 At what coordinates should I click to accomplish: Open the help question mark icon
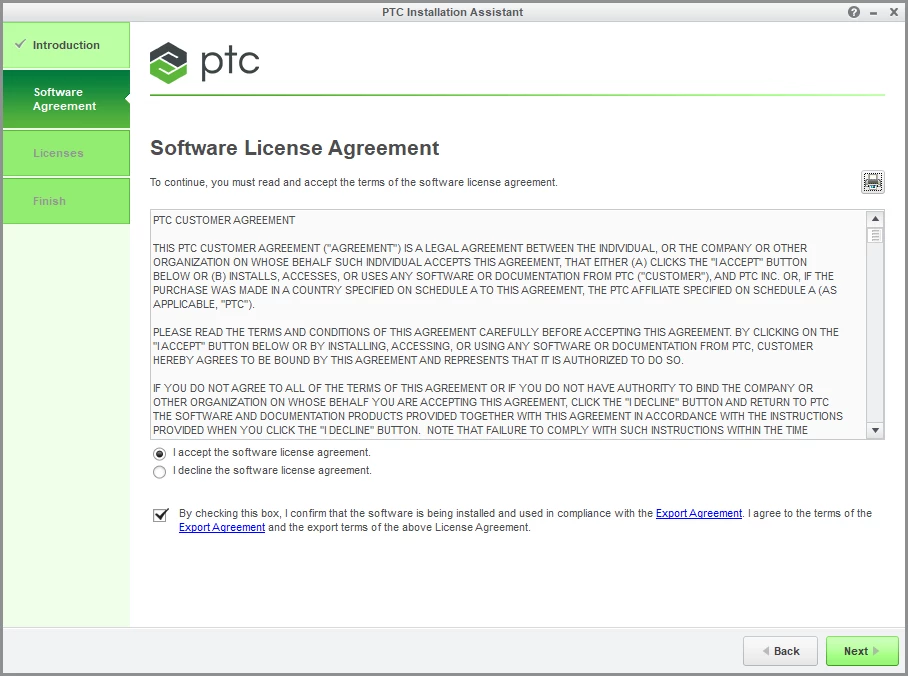tap(854, 12)
